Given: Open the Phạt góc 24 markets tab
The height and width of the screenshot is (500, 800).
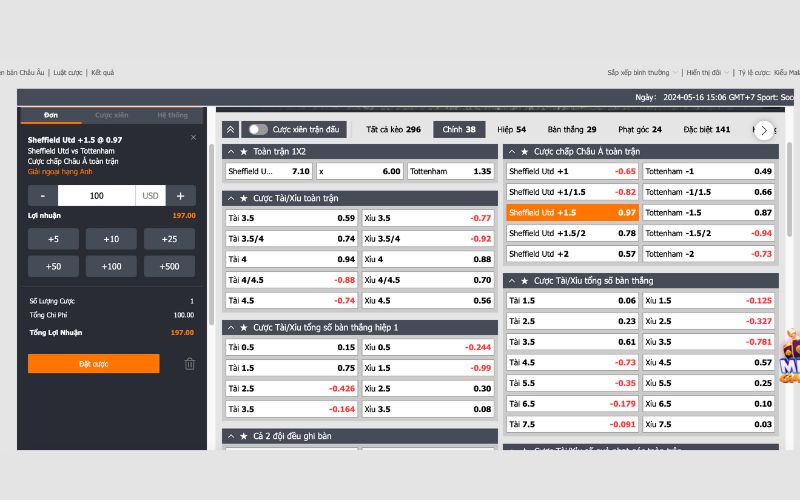Looking at the screenshot, I should (639, 130).
